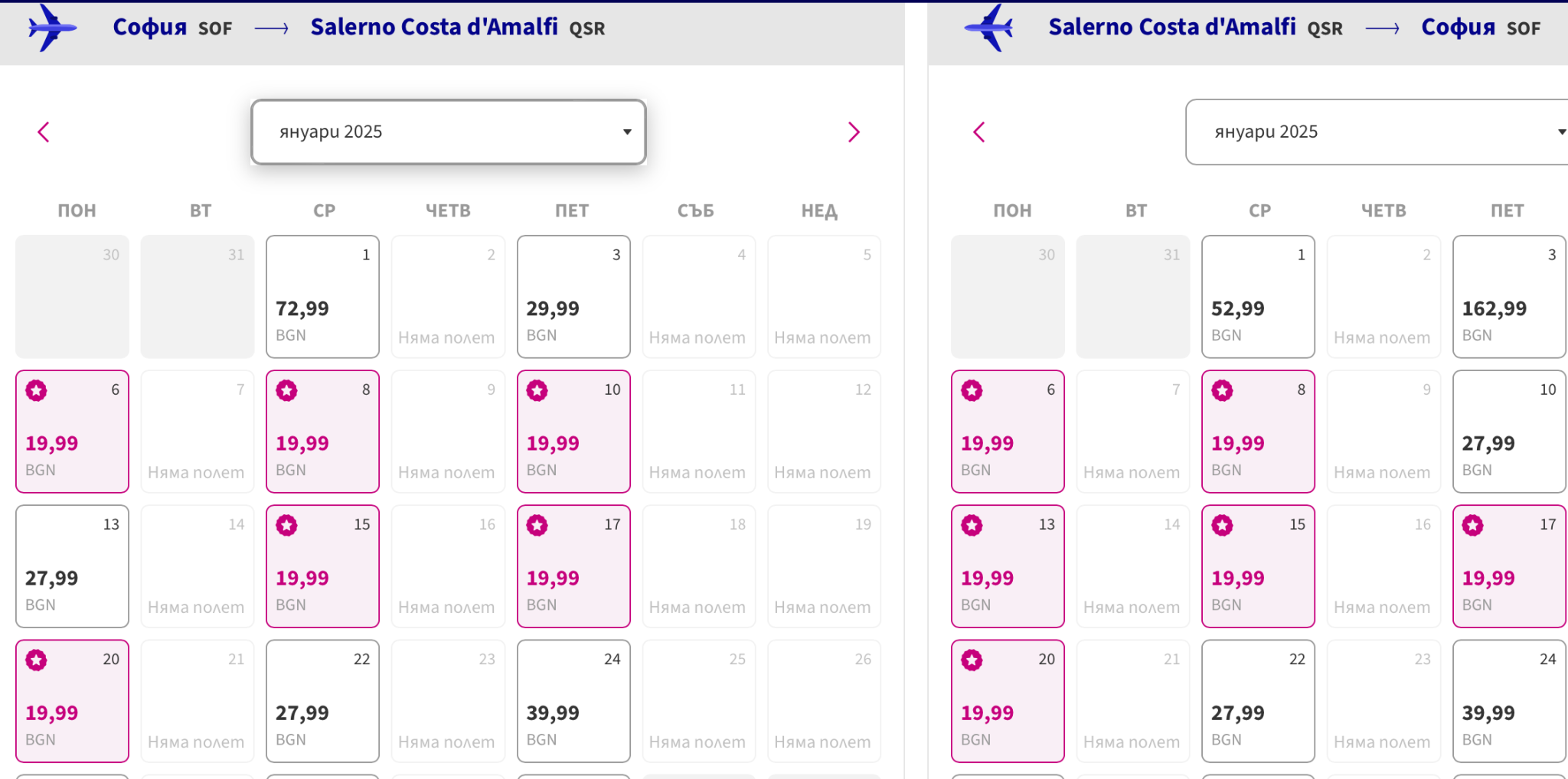Go to previous month for return flight
This screenshot has height=779, width=1568.
click(x=979, y=132)
